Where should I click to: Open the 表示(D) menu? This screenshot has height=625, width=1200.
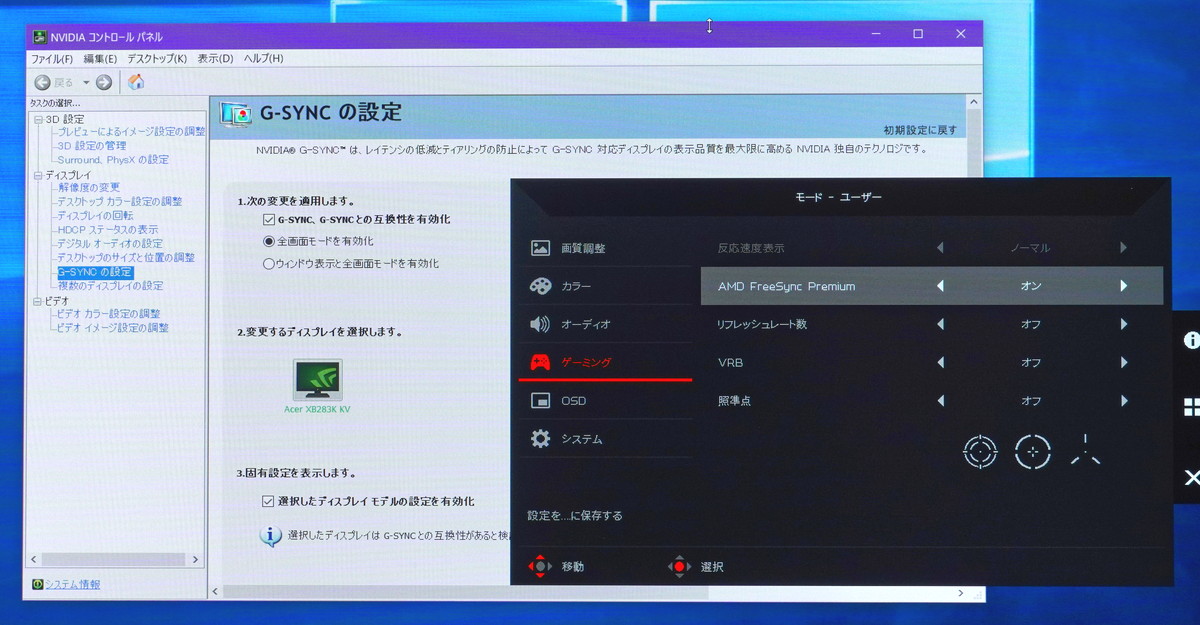click(215, 58)
